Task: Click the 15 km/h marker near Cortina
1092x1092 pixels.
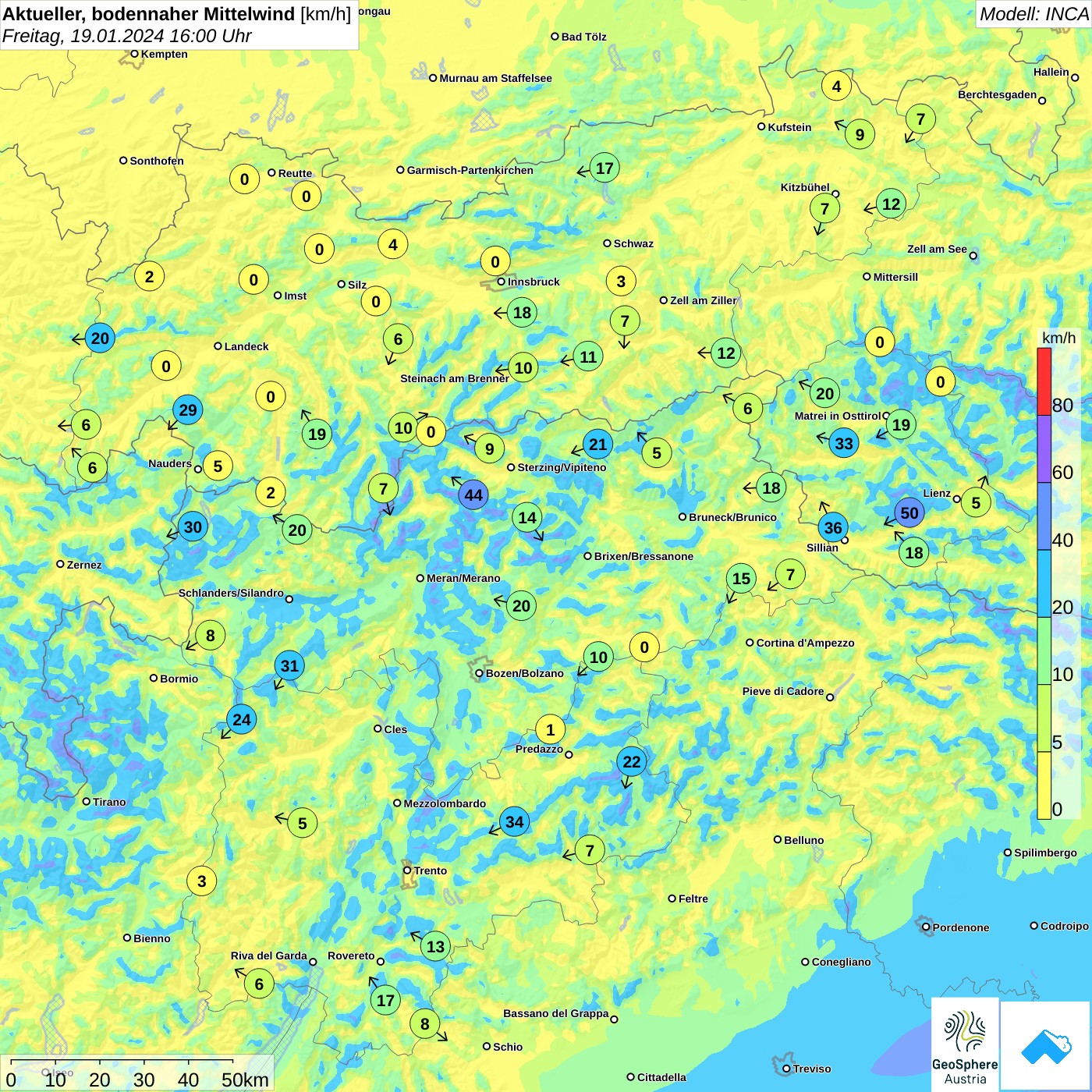Action: [741, 579]
